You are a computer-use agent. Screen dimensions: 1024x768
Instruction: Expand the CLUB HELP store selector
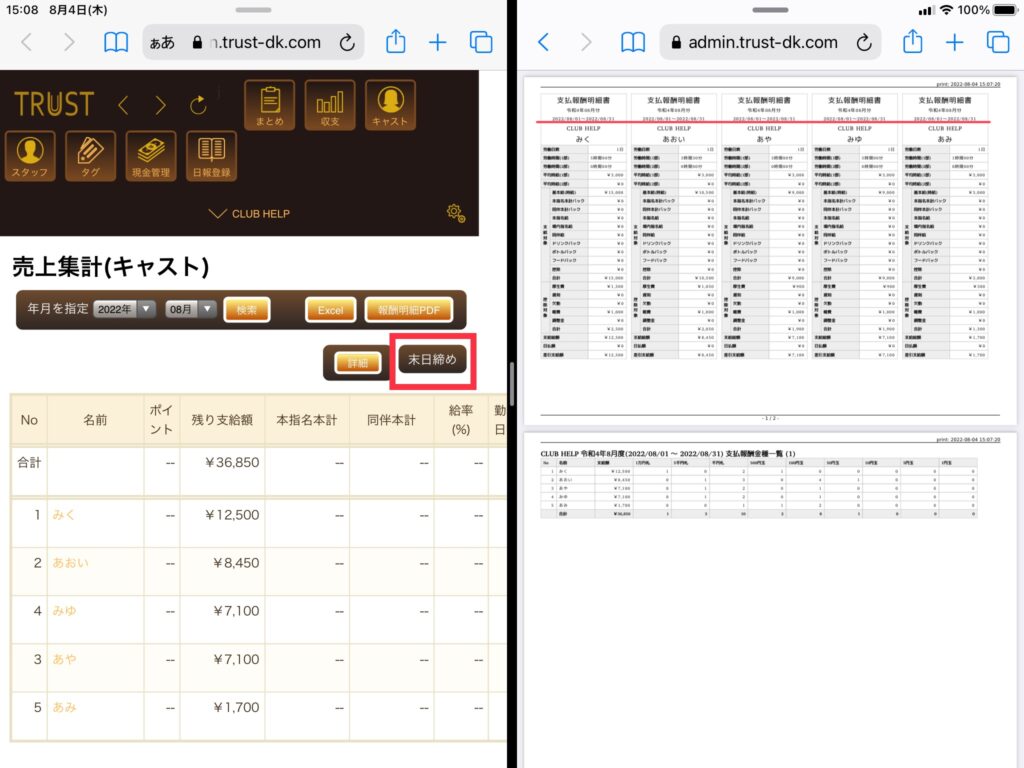tap(249, 214)
